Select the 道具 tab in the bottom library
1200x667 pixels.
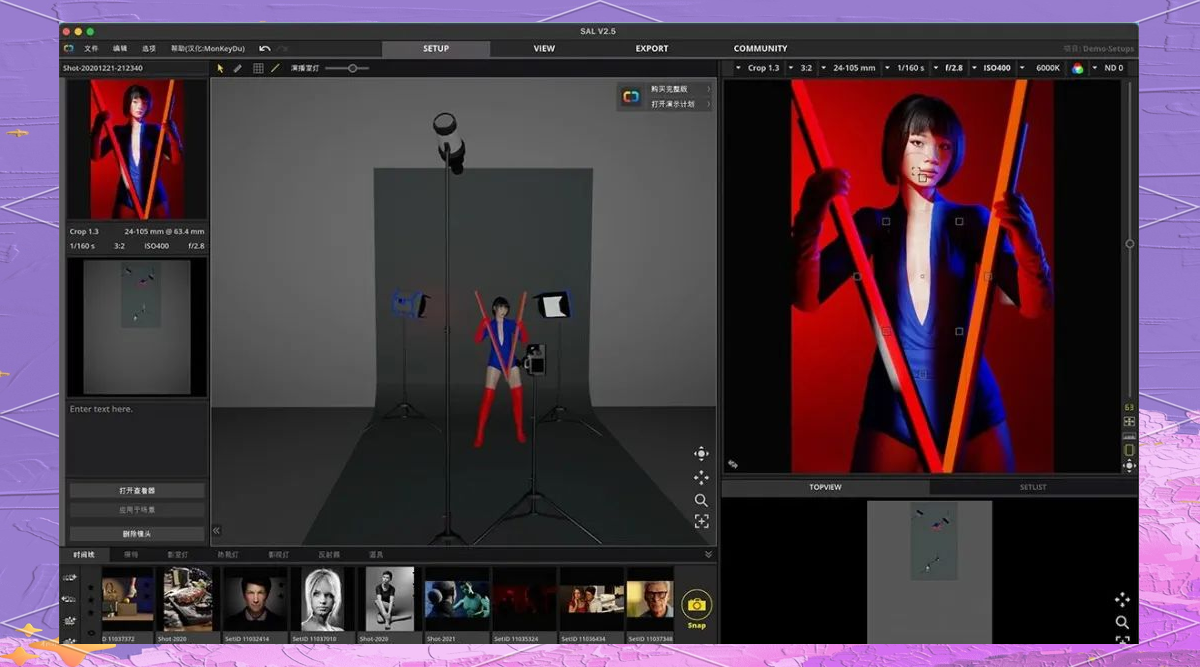[376, 554]
